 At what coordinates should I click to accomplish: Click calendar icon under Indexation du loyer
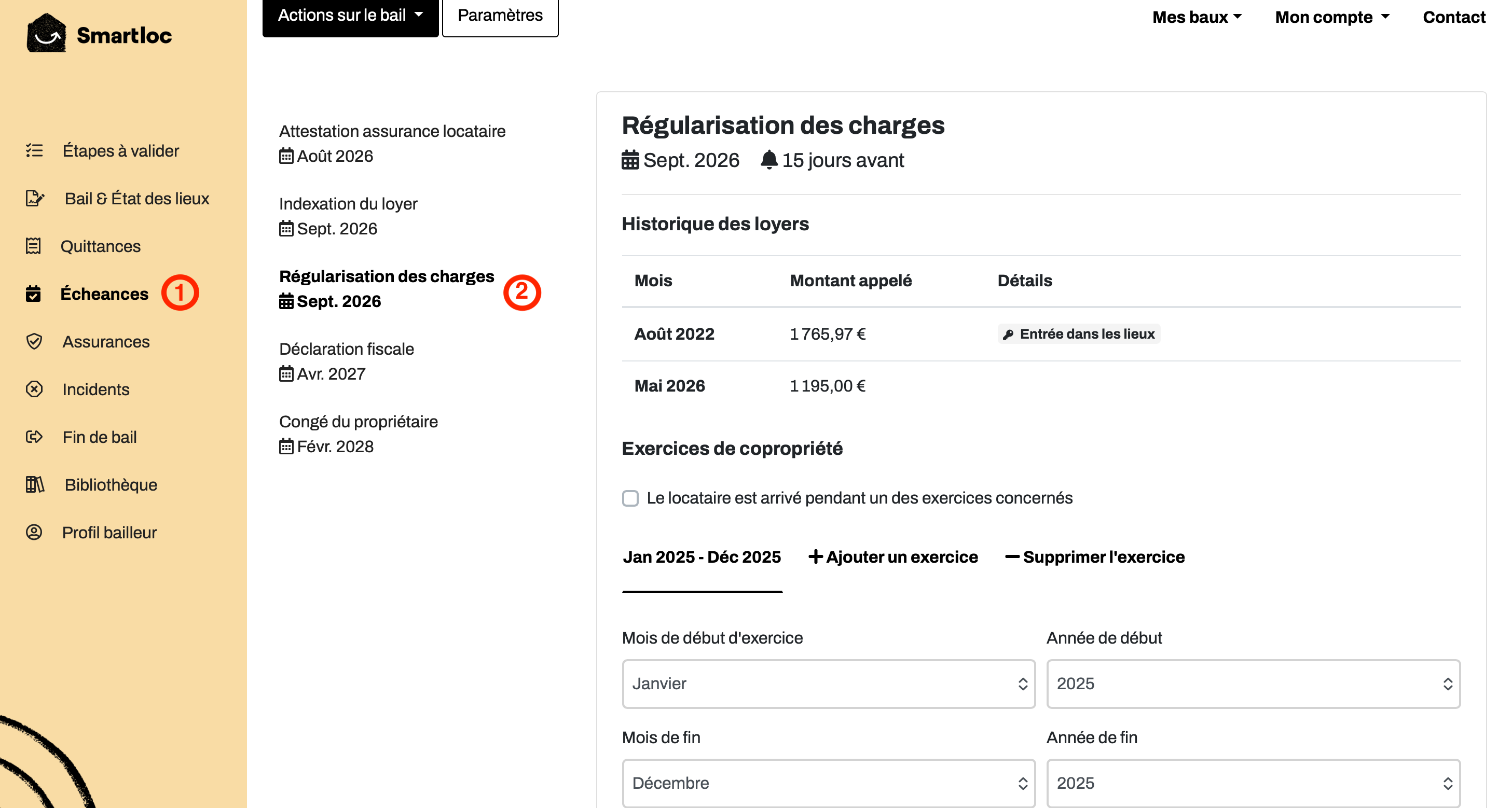pos(286,229)
